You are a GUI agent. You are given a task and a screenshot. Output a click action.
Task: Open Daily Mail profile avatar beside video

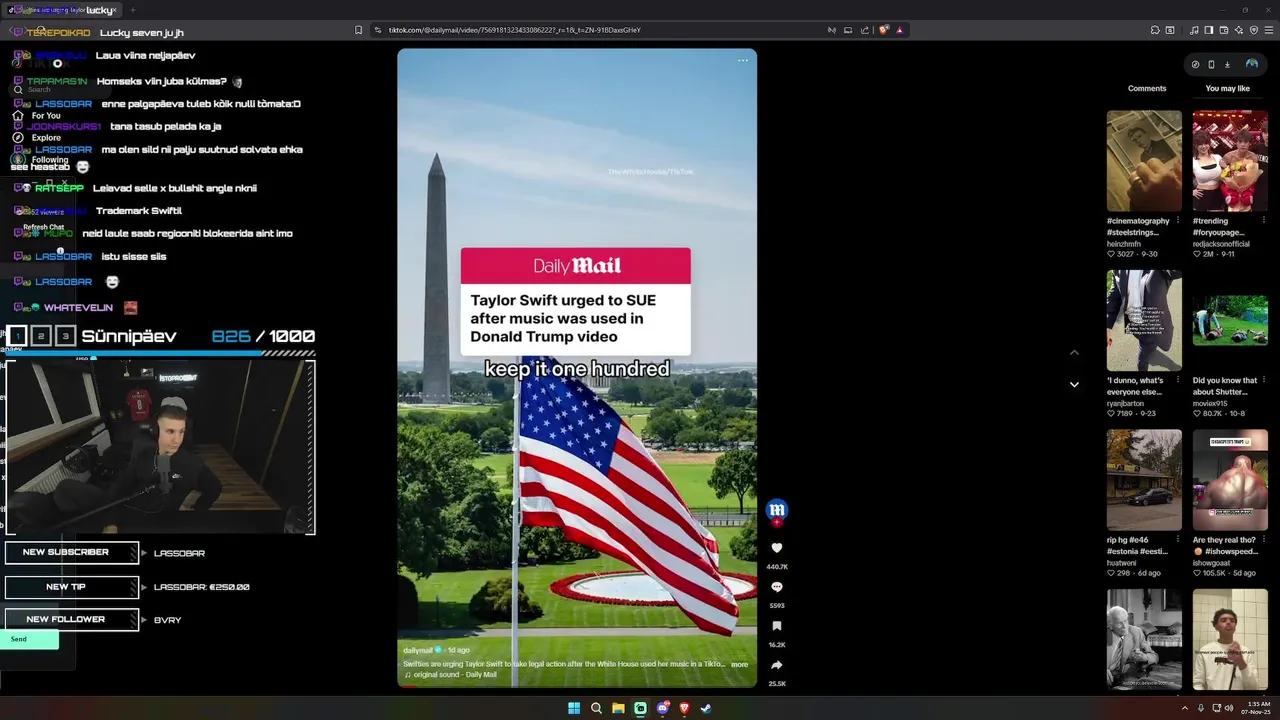[x=776, y=510]
